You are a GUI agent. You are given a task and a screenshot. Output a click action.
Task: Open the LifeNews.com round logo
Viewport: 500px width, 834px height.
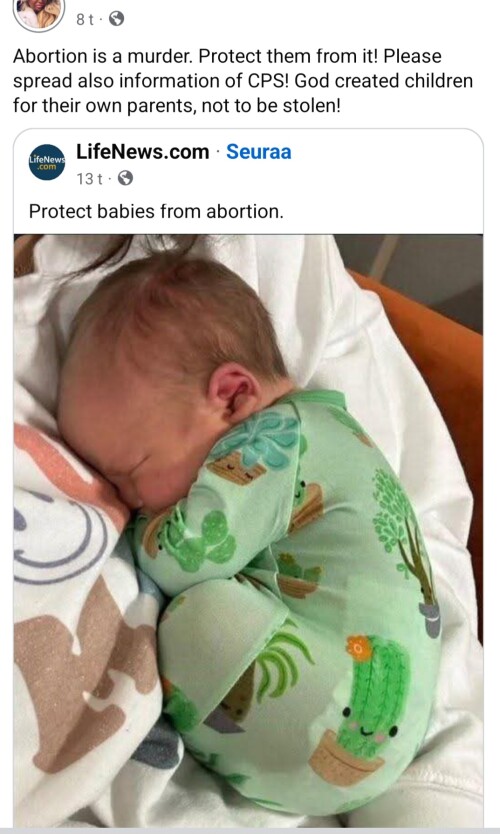click(47, 162)
